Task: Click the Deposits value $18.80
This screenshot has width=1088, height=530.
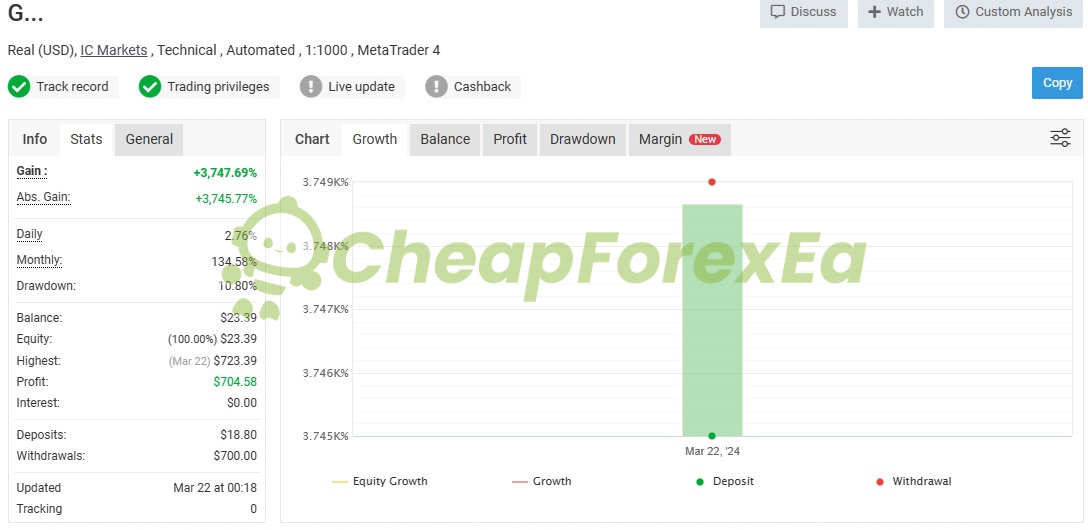Action: point(239,435)
